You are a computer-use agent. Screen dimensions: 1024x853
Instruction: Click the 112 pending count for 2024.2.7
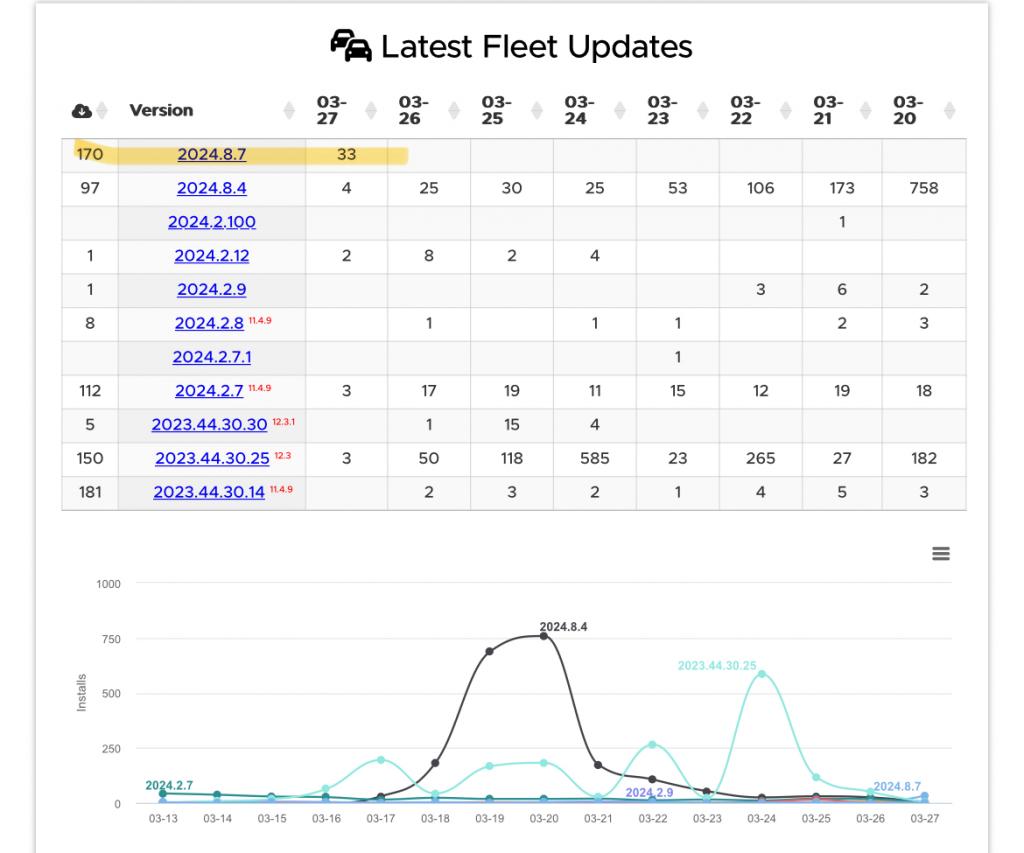(x=89, y=391)
